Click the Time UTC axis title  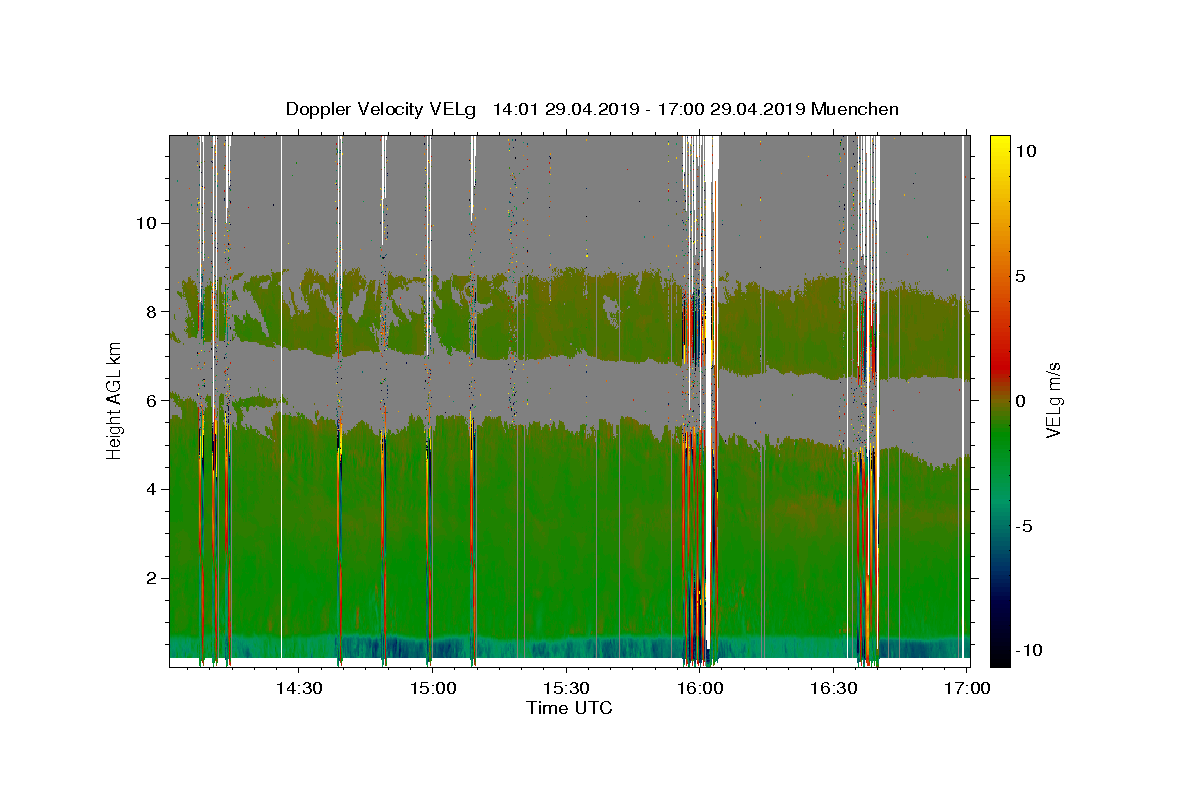[x=569, y=708]
